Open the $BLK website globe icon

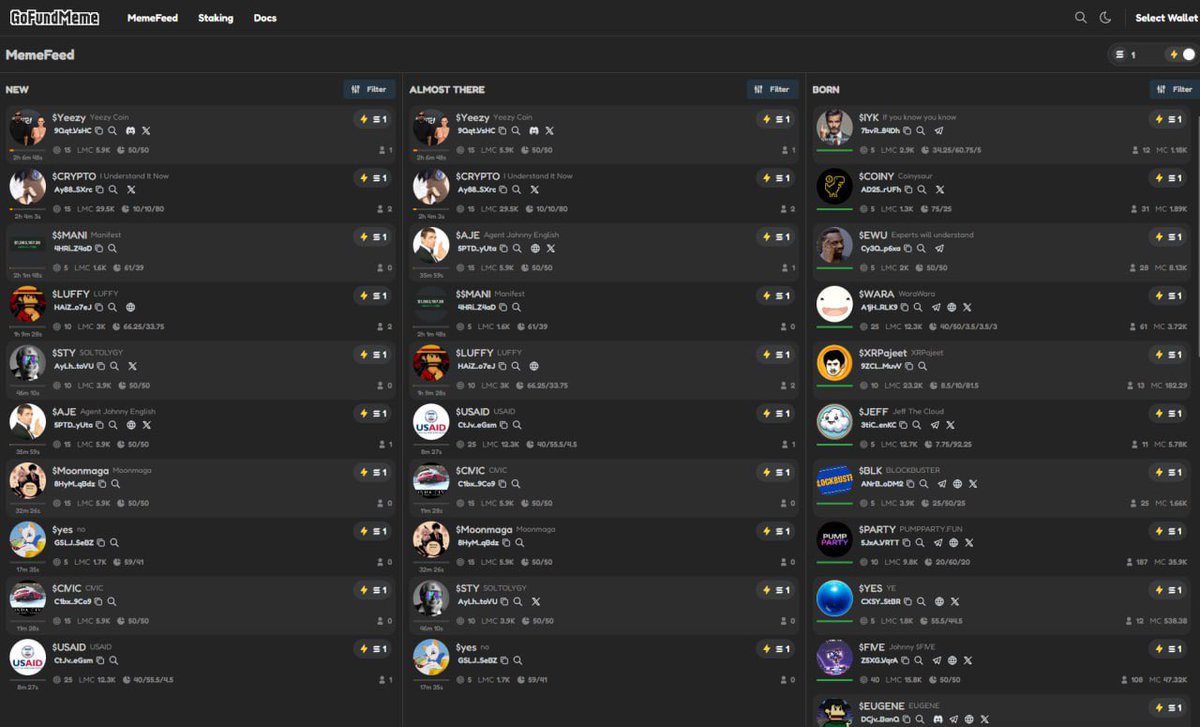(957, 484)
